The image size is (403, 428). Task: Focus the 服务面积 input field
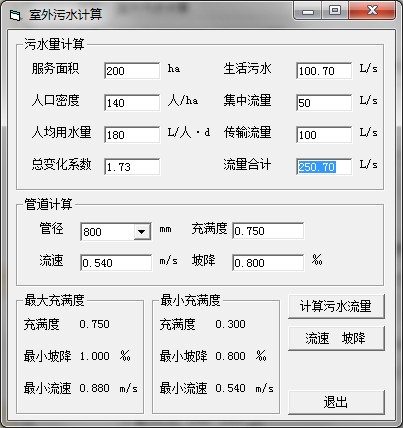click(132, 71)
